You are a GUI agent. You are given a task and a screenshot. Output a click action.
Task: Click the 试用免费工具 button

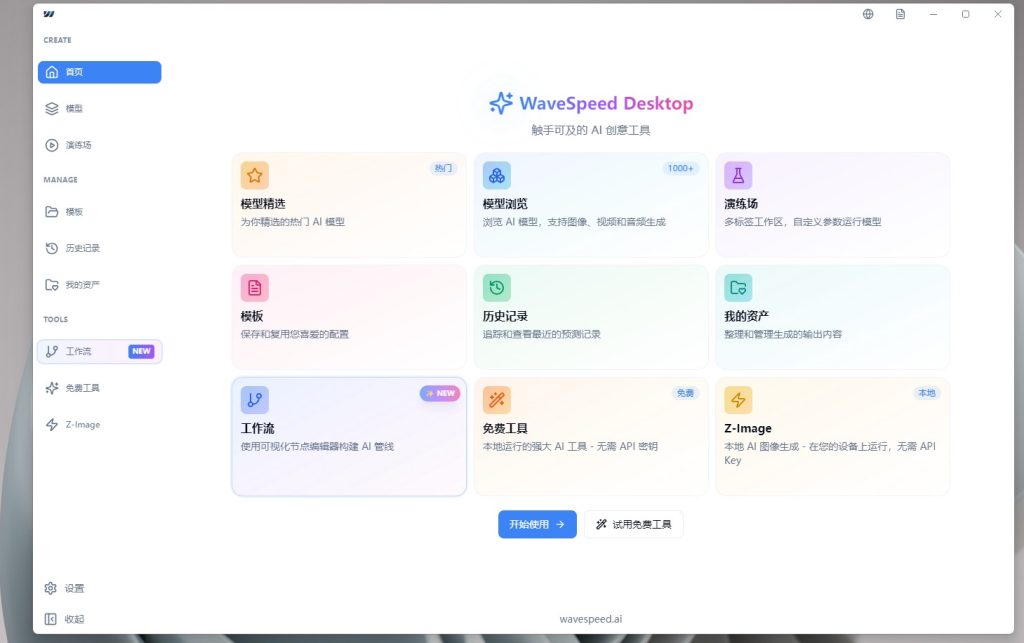pyautogui.click(x=633, y=524)
